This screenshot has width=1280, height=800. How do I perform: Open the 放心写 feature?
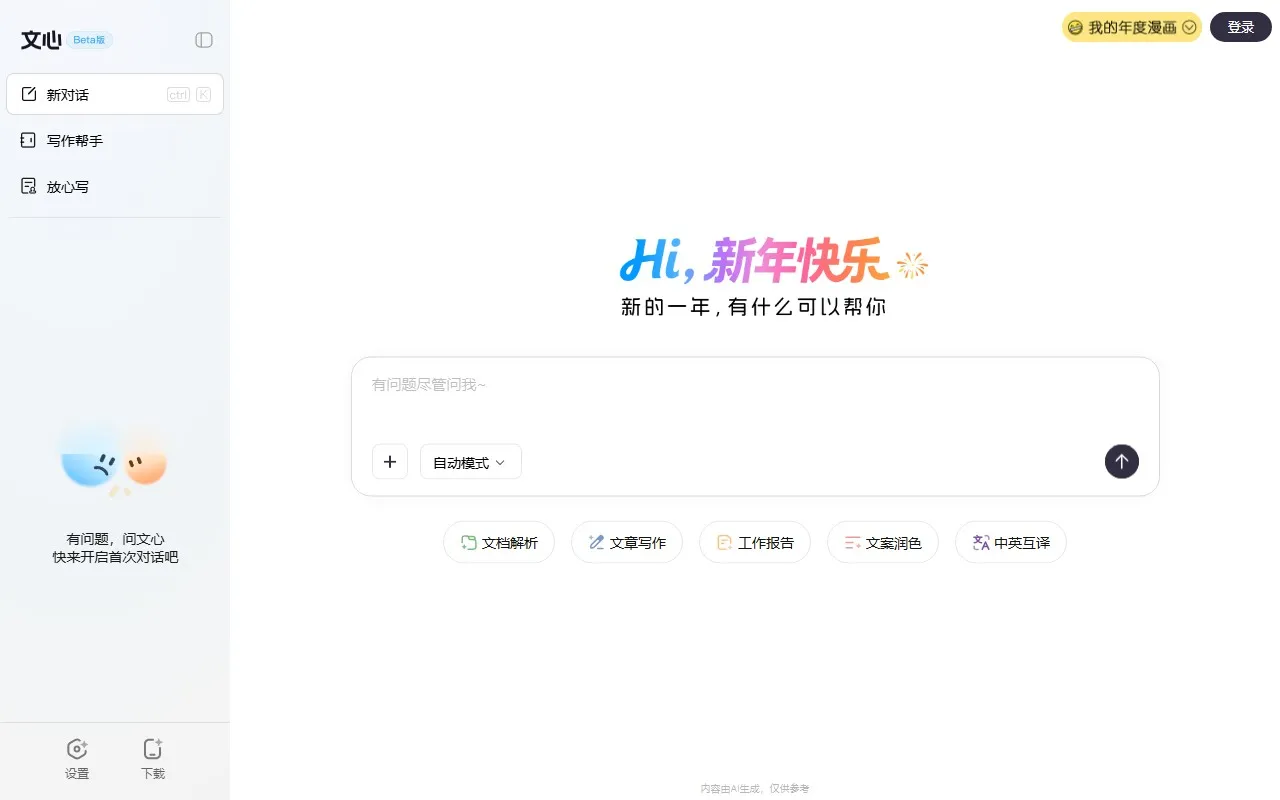pyautogui.click(x=67, y=186)
